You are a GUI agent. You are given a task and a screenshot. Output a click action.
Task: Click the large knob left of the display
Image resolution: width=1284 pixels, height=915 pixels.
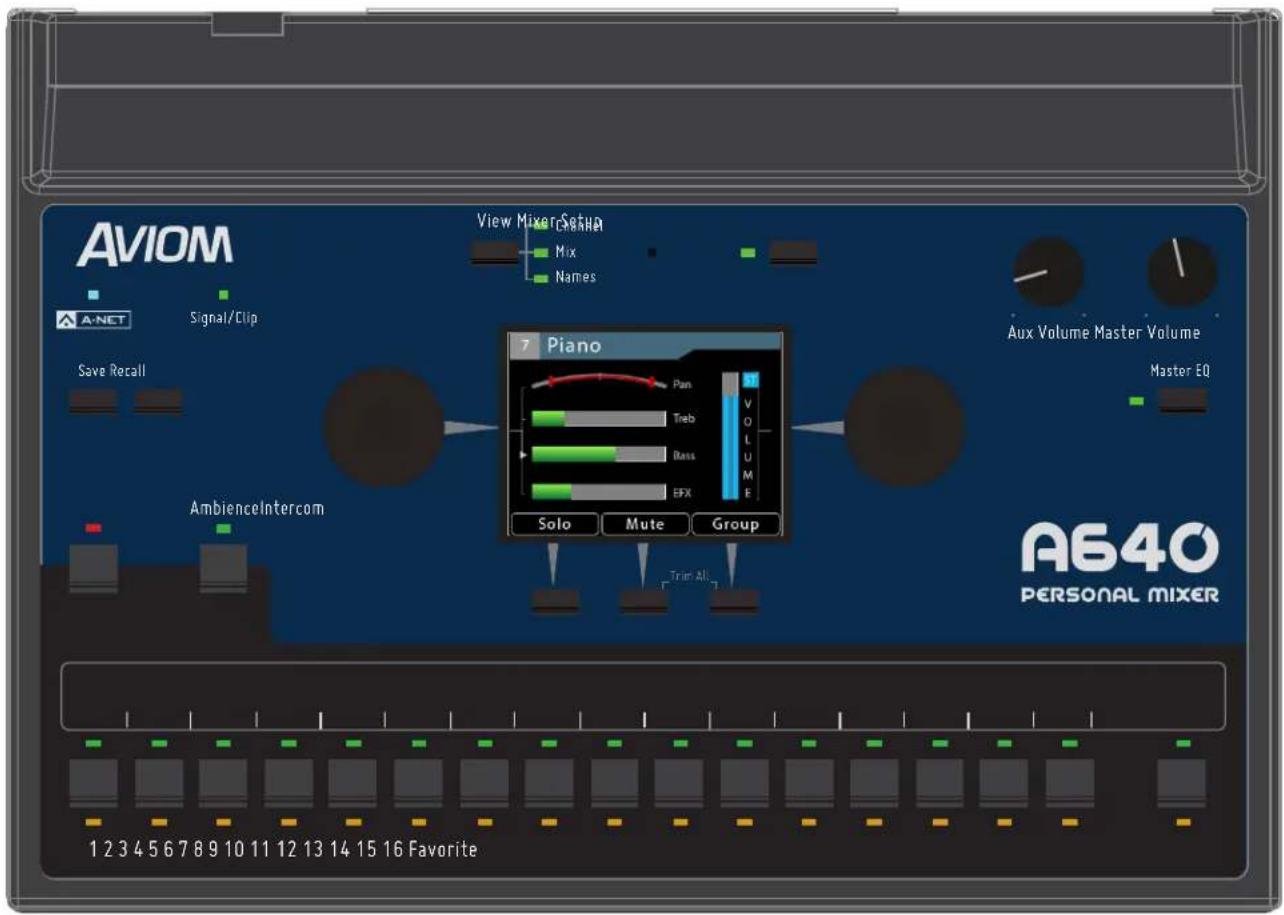click(384, 427)
